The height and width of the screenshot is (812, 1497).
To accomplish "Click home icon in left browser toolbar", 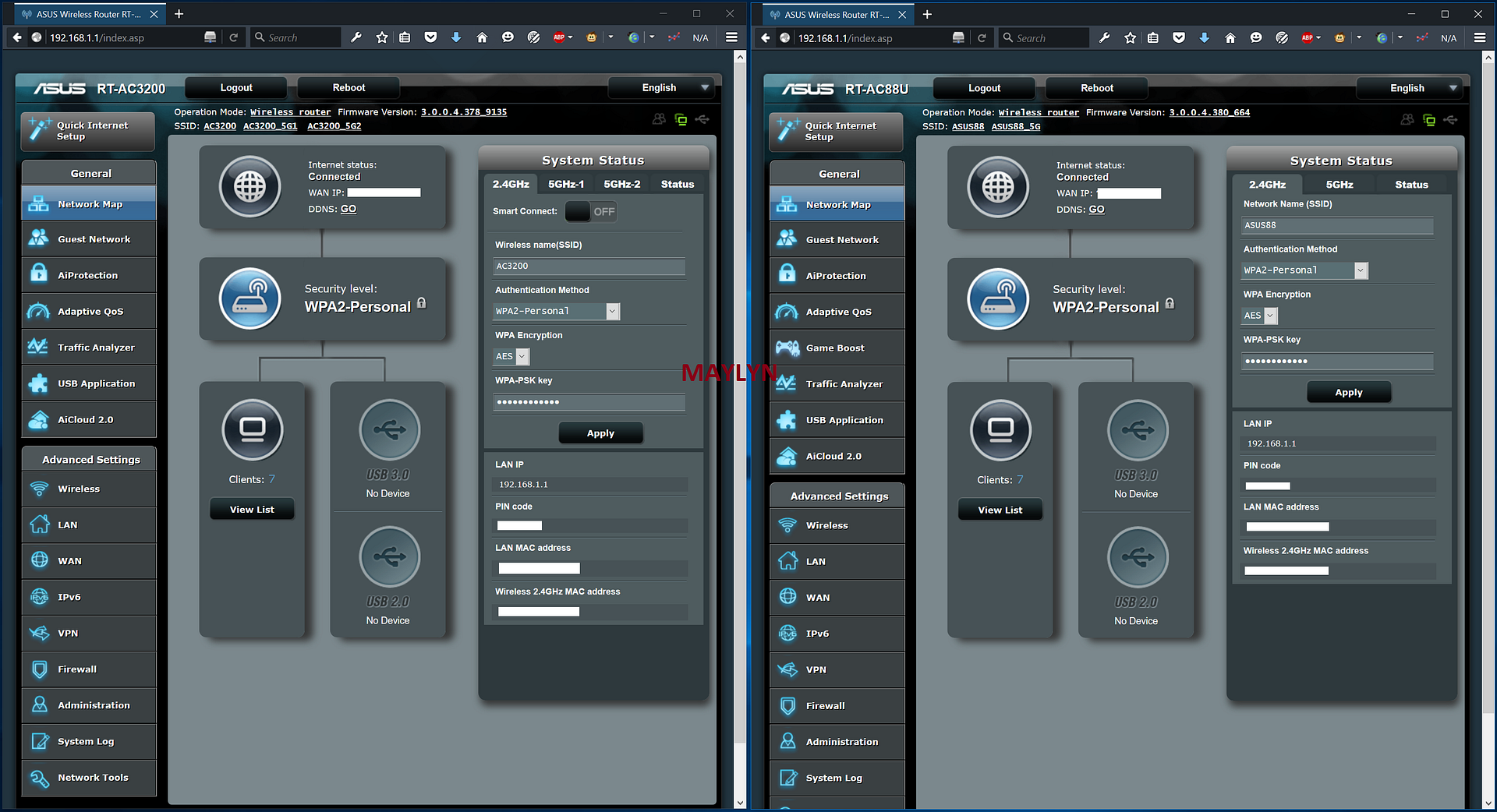I will pos(482,37).
